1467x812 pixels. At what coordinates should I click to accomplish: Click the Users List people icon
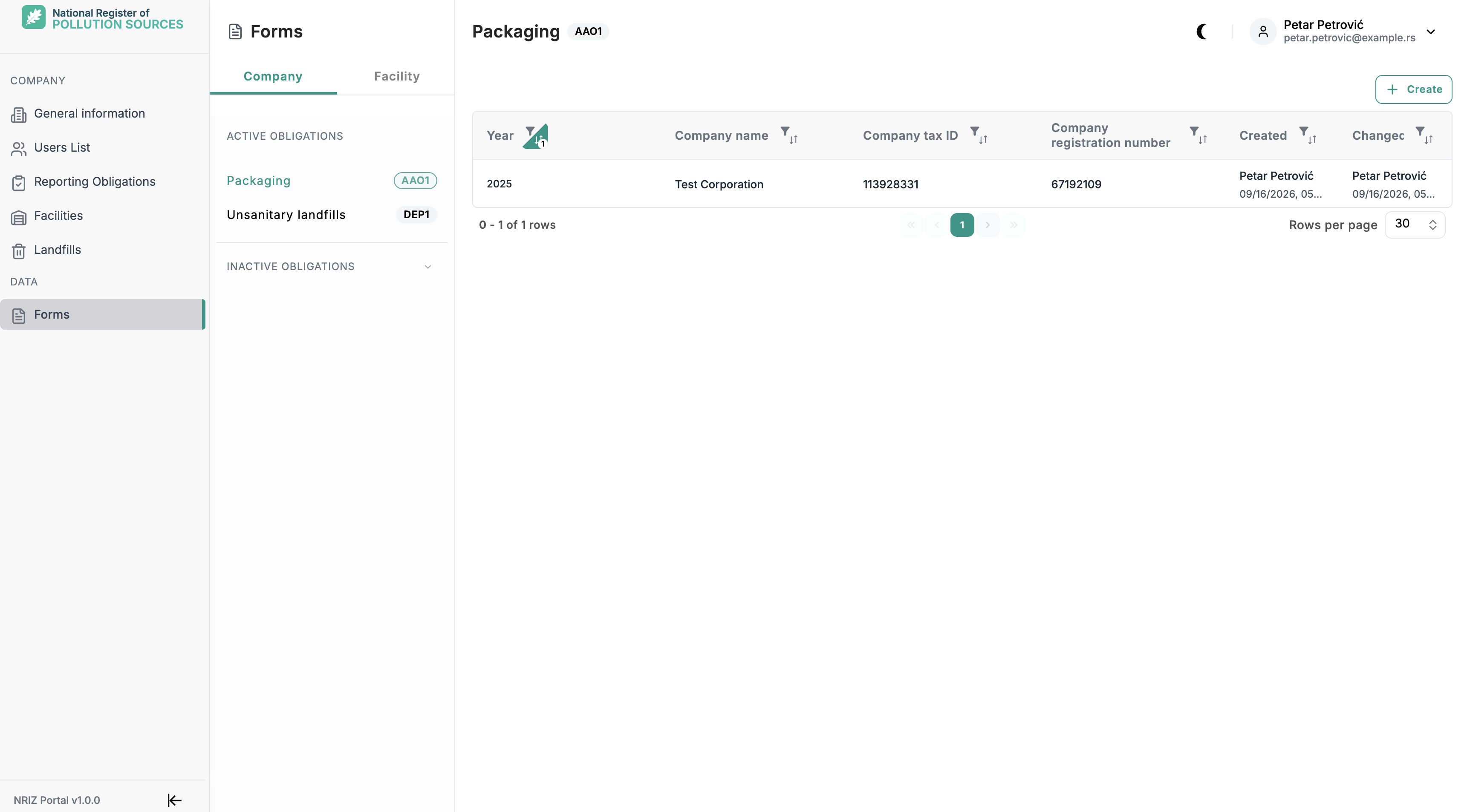(x=19, y=149)
